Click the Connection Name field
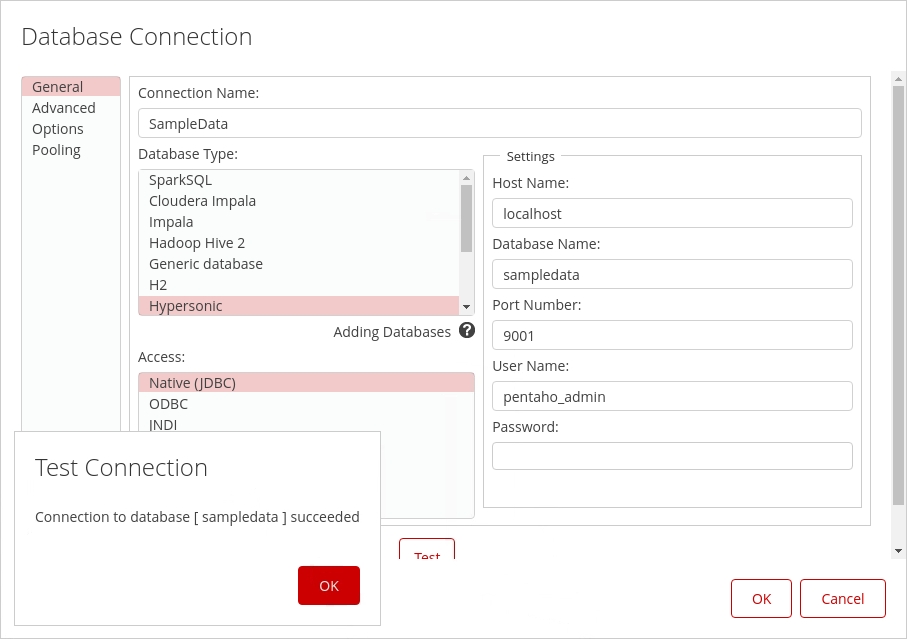This screenshot has height=639, width=907. [x=499, y=123]
